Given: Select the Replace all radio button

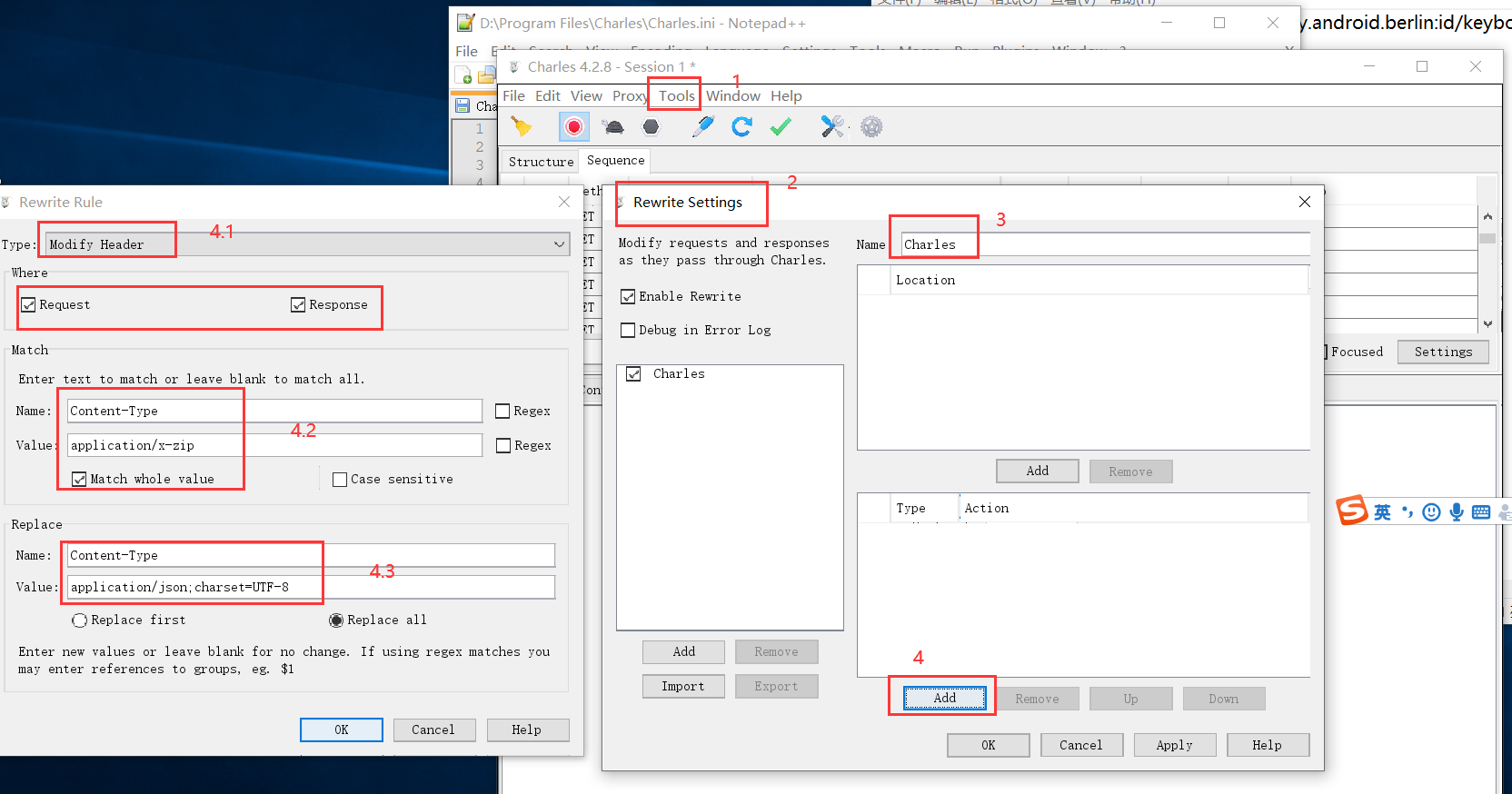Looking at the screenshot, I should [336, 620].
